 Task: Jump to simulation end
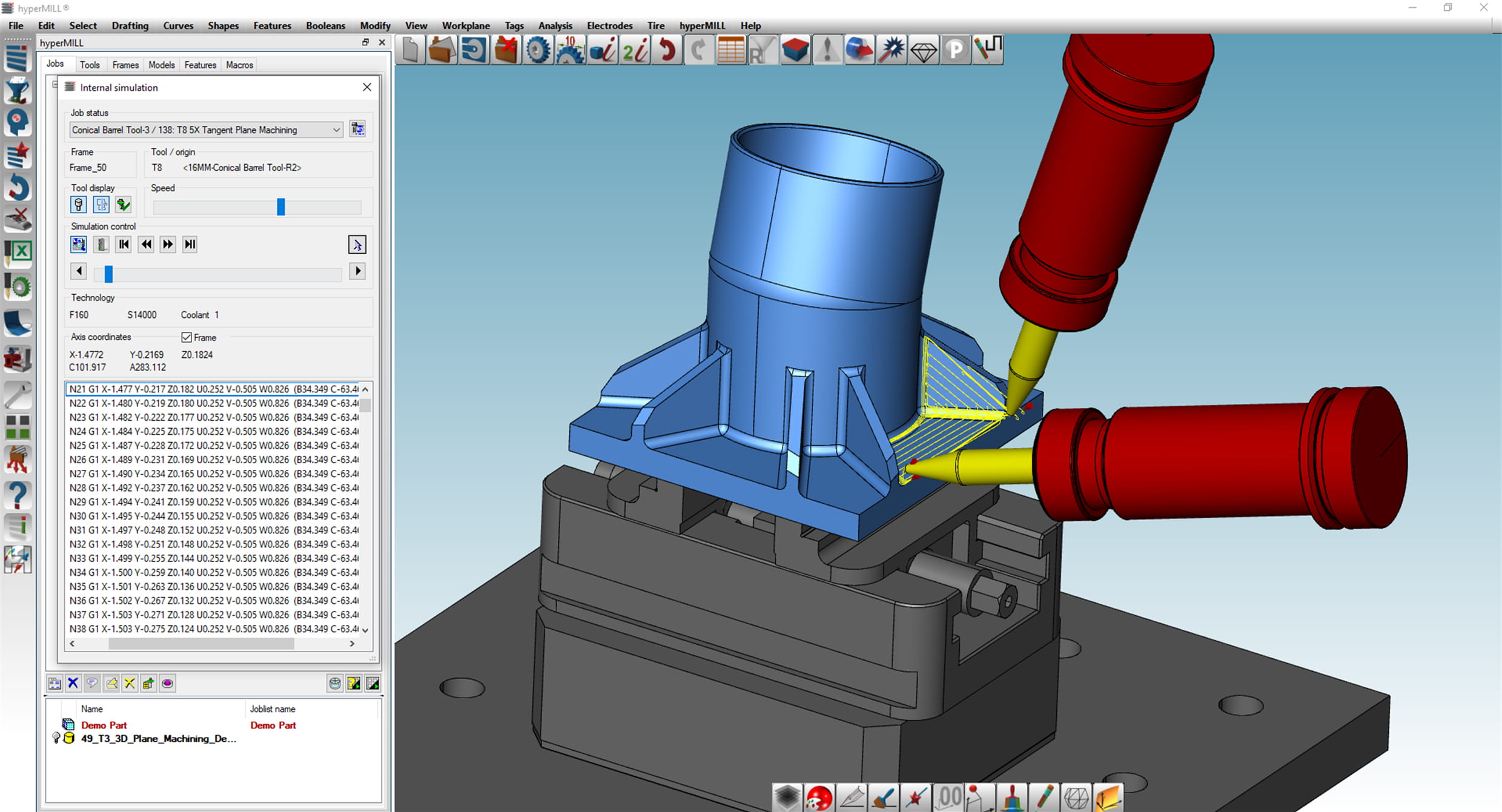tap(190, 244)
